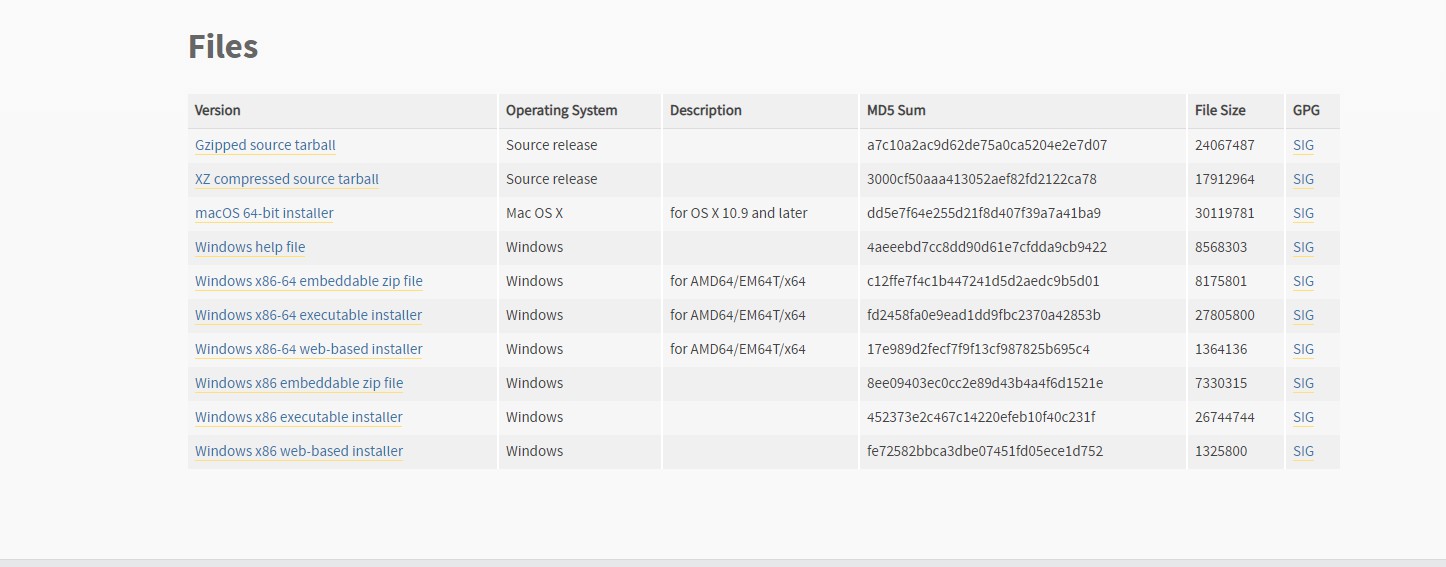Click 'Source release' in XZ compressed row
The height and width of the screenshot is (567, 1446).
(551, 179)
